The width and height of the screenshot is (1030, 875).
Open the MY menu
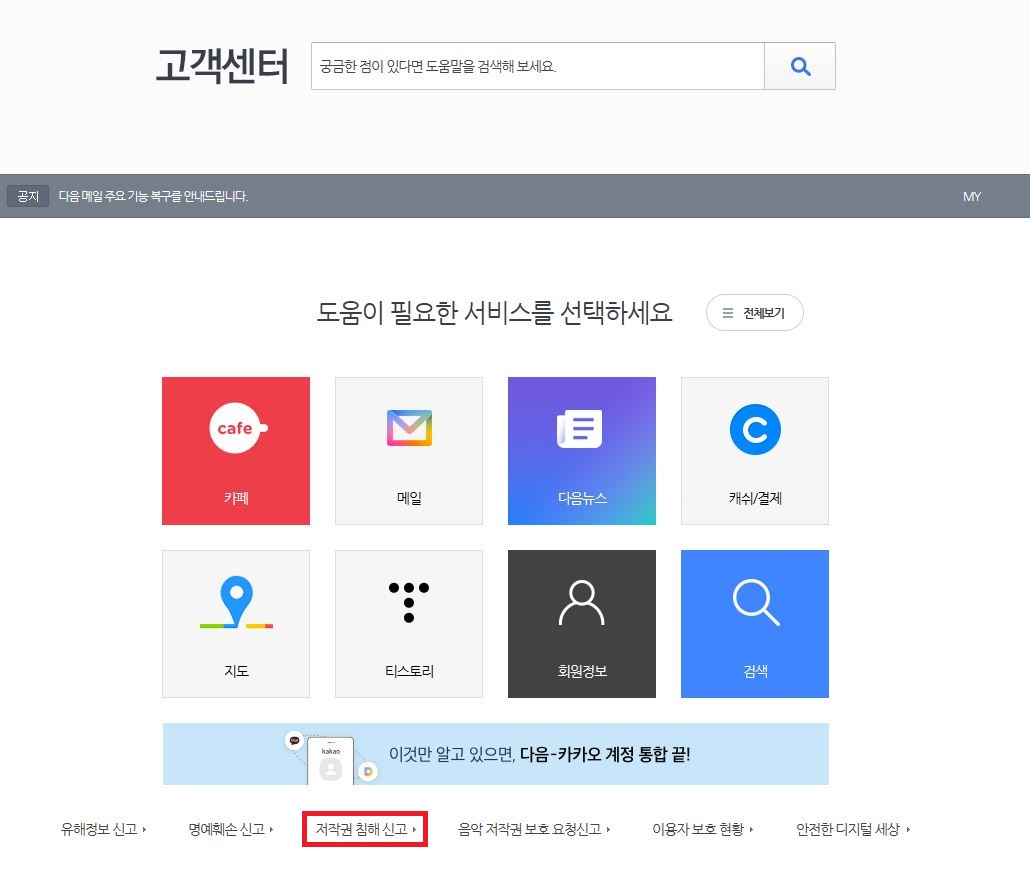(x=972, y=196)
